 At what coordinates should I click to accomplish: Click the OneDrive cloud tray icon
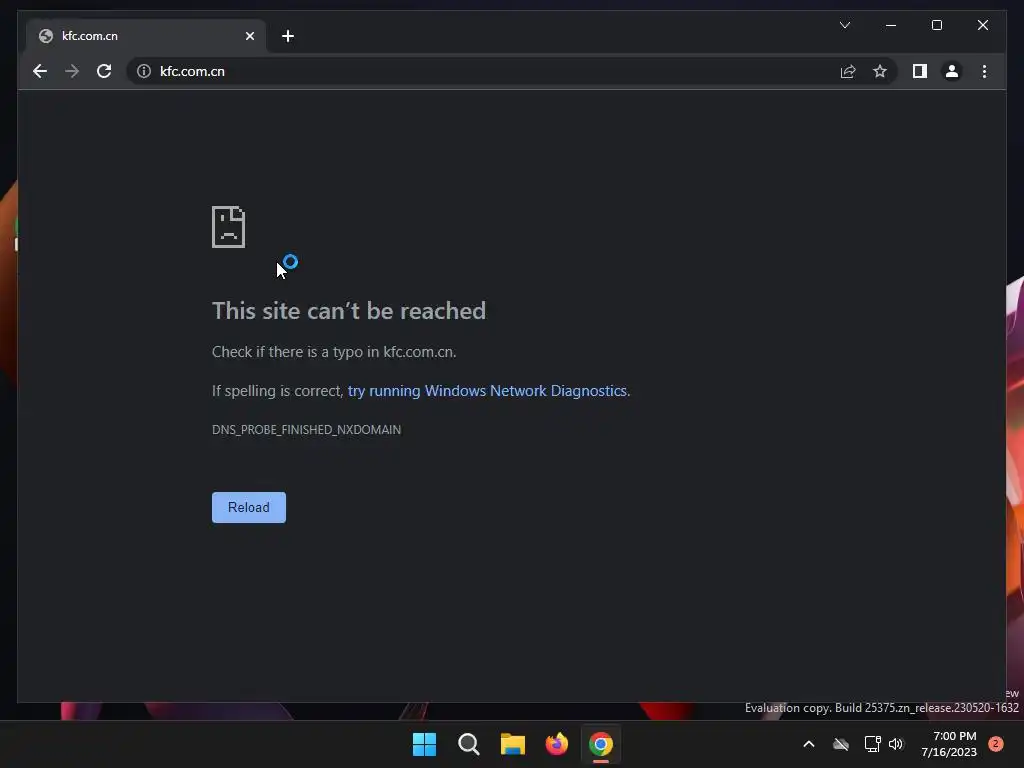(841, 744)
